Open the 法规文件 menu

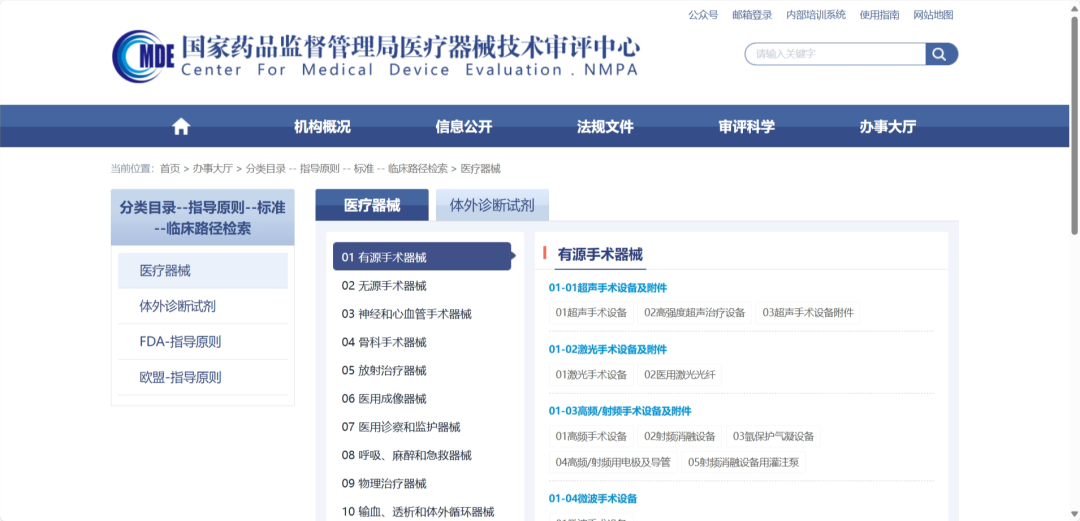[x=605, y=127]
